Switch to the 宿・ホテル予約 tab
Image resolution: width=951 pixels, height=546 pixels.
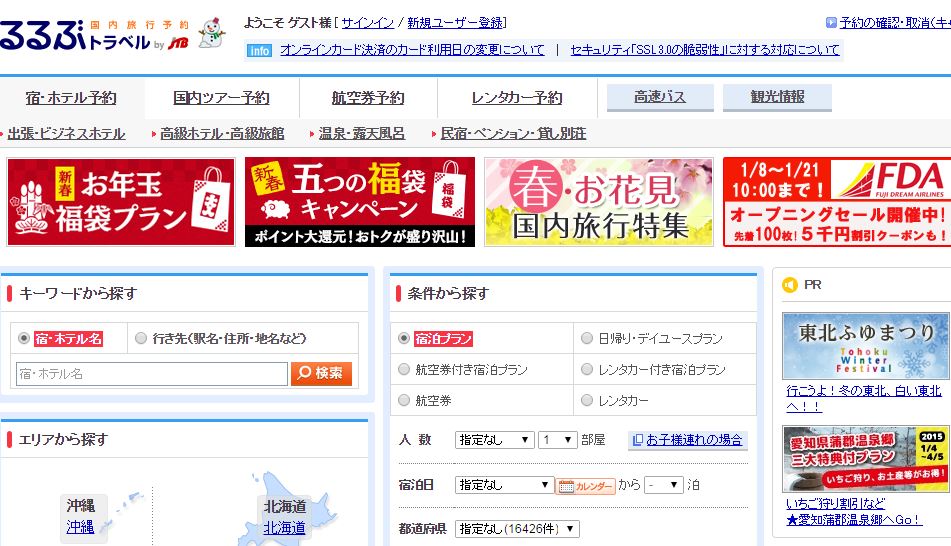tap(72, 98)
